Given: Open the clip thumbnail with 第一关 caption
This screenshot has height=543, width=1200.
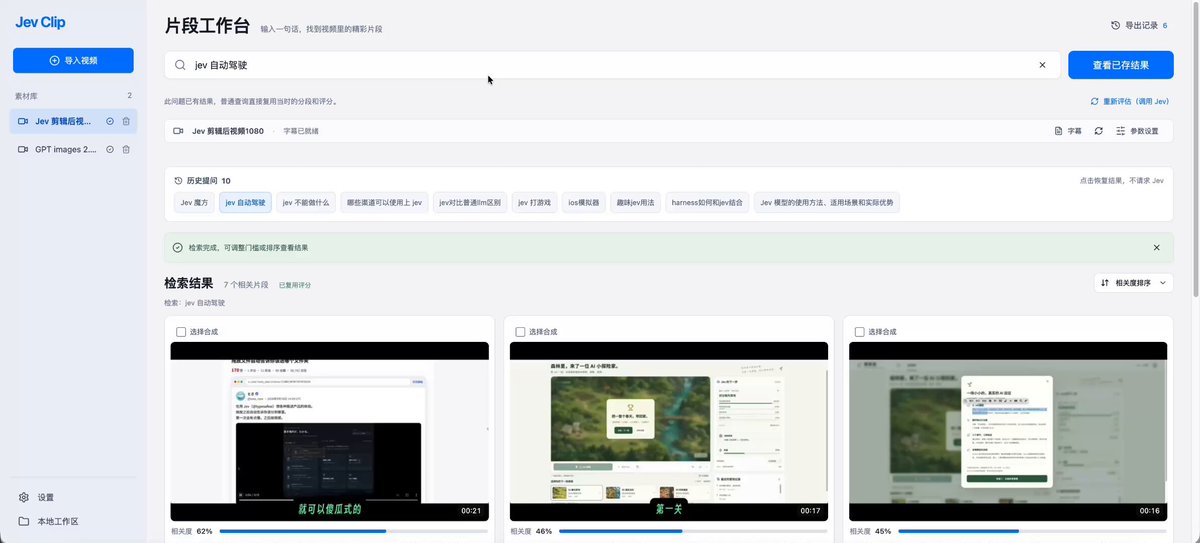Looking at the screenshot, I should [669, 431].
